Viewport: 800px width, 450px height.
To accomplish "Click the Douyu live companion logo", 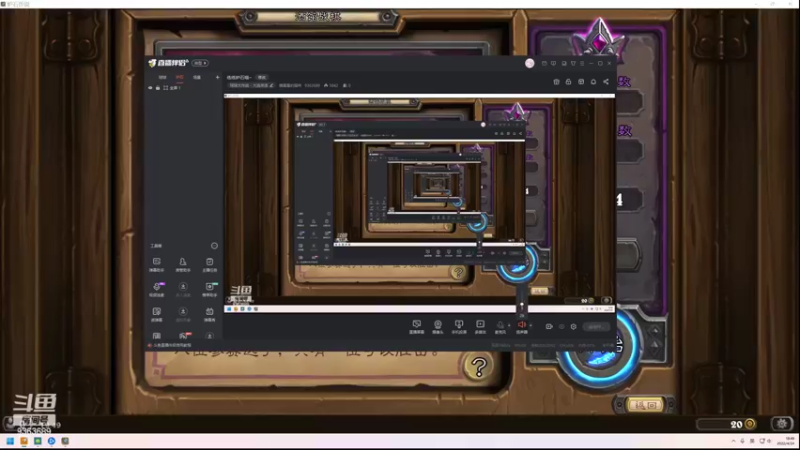I will (169, 63).
